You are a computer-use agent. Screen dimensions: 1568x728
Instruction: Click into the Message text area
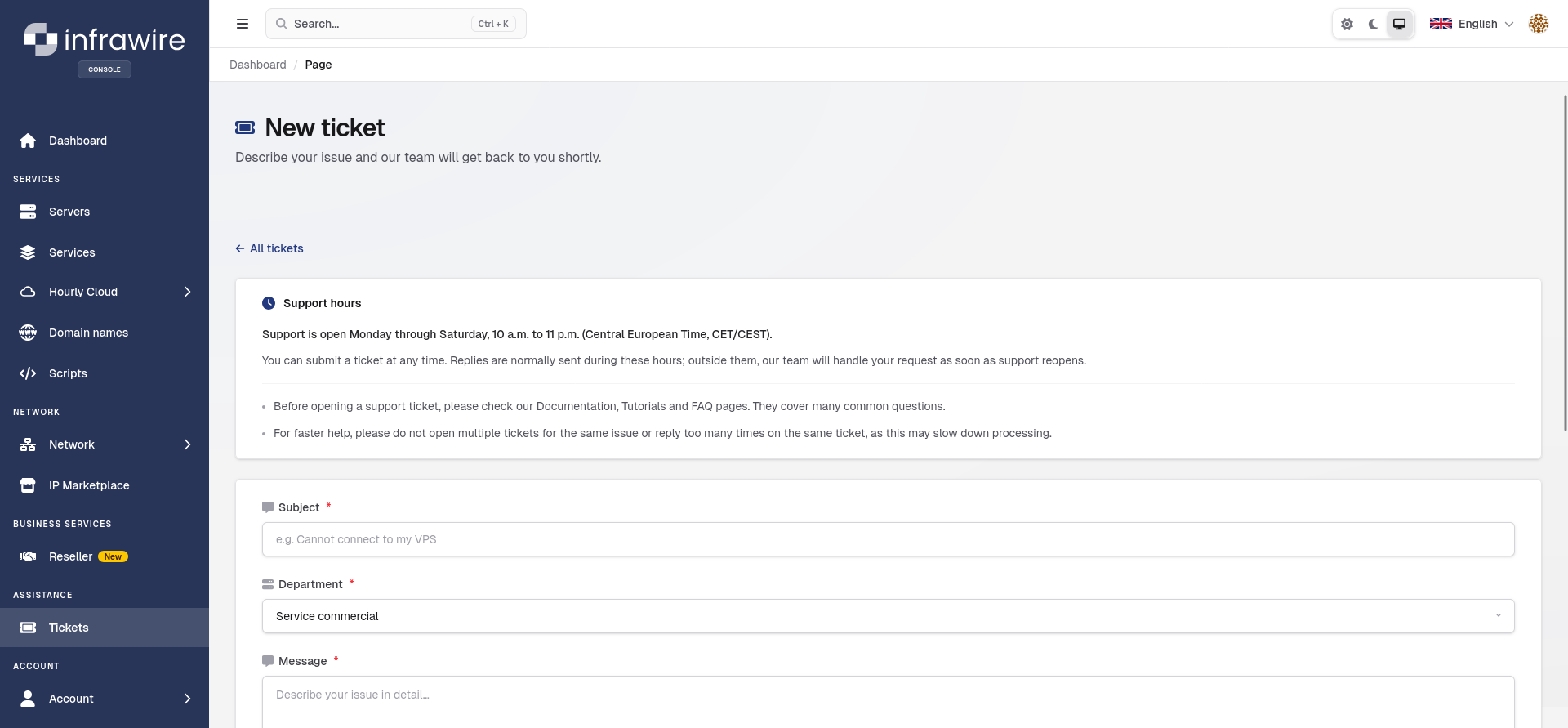pyautogui.click(x=889, y=702)
